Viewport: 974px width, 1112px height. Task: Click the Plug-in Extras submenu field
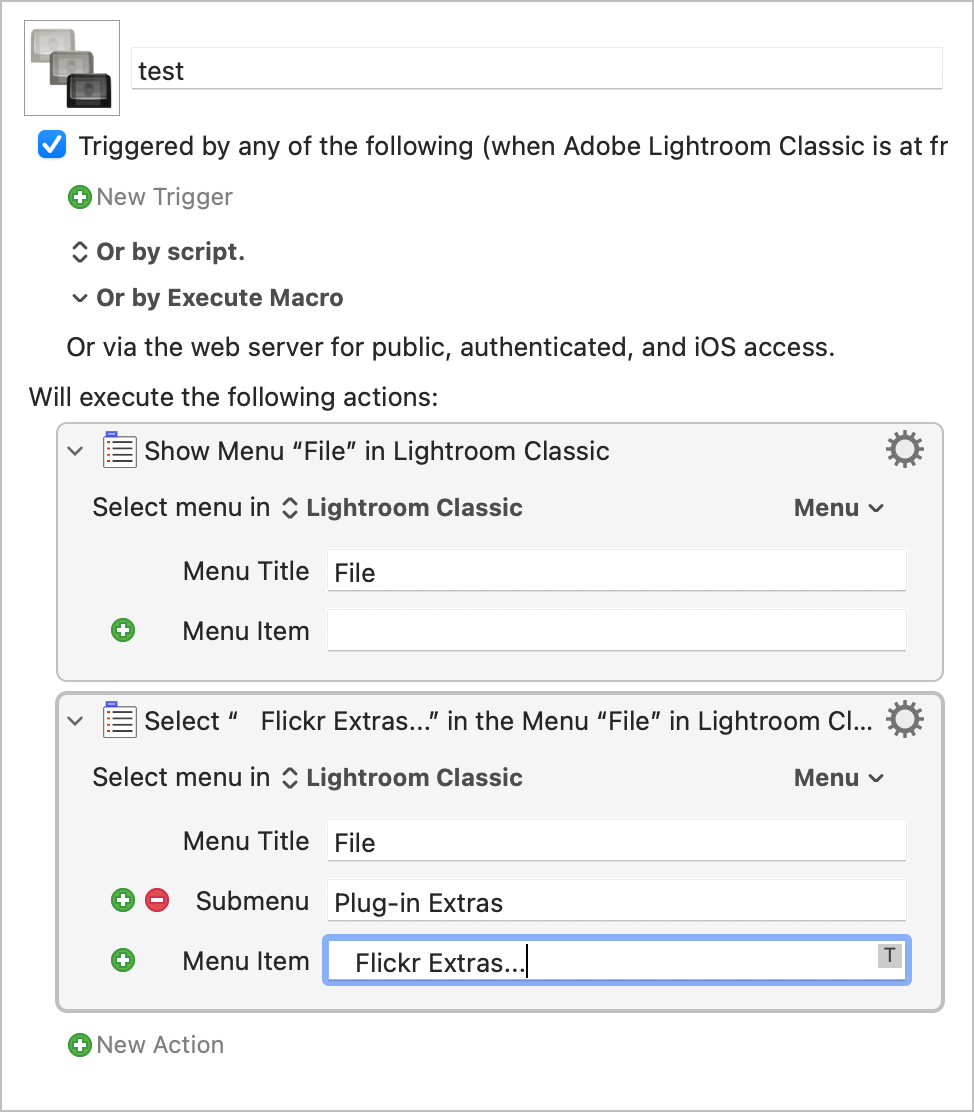pyautogui.click(x=616, y=901)
